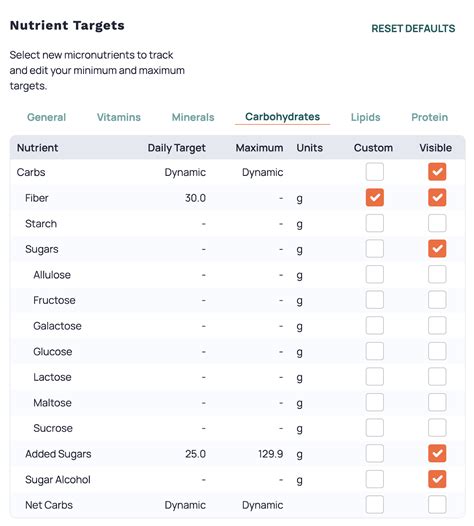Check the Fructose Visible checkbox

[x=437, y=300]
